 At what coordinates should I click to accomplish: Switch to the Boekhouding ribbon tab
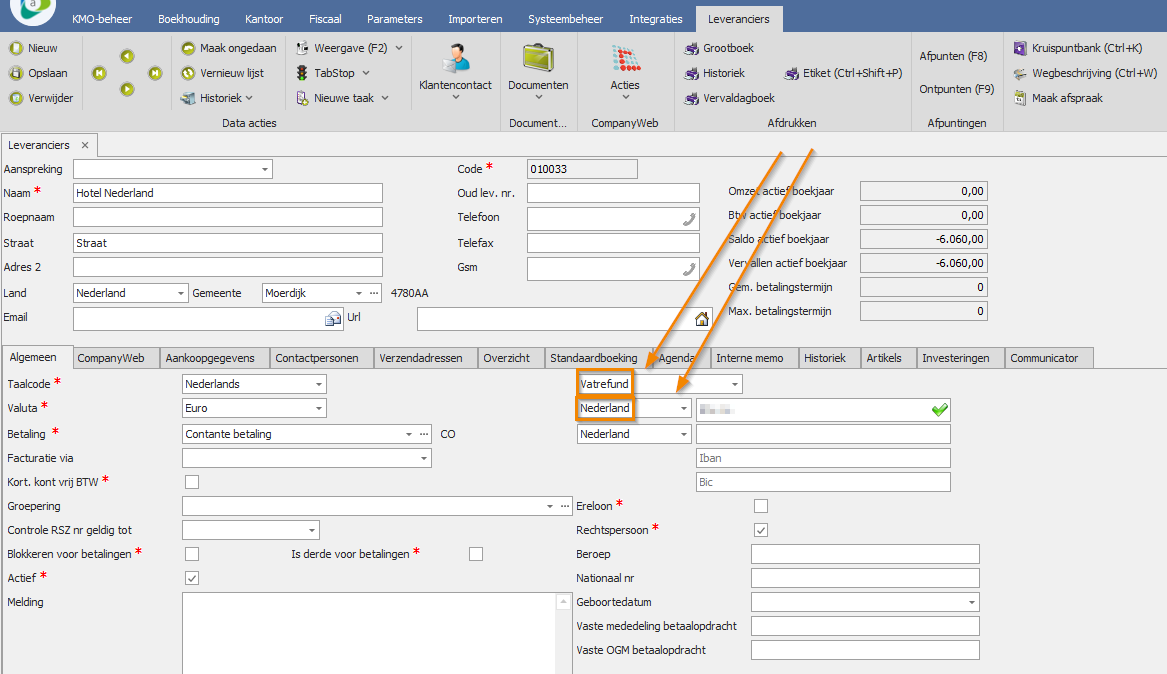(x=189, y=19)
